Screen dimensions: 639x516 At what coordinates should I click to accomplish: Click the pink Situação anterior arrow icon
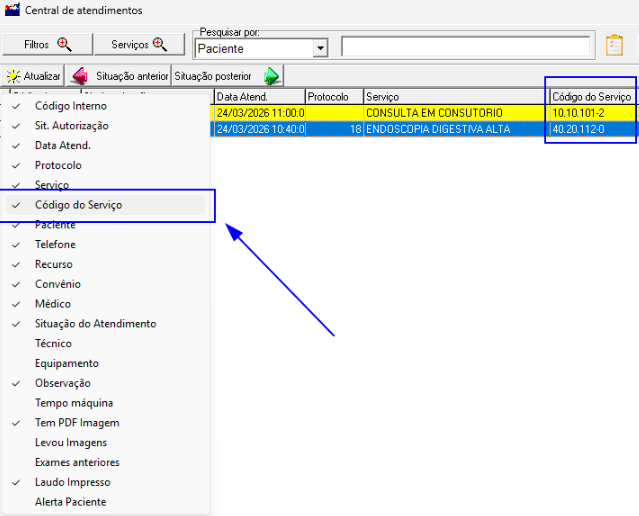[x=80, y=76]
